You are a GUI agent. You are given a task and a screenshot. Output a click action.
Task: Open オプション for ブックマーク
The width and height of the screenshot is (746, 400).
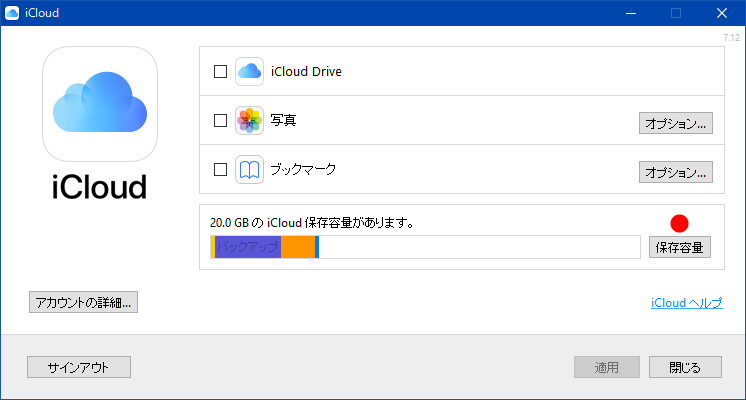click(676, 172)
